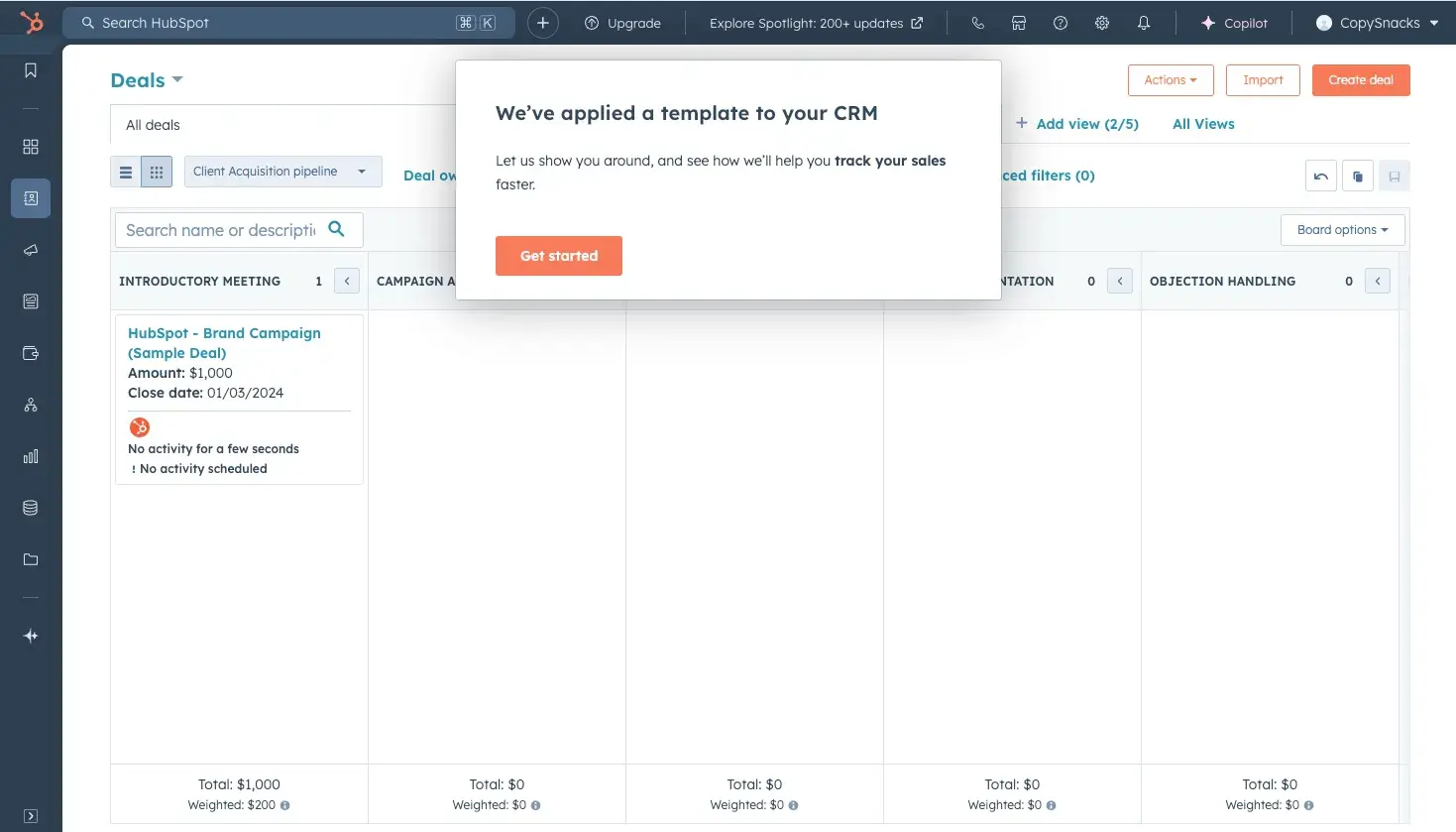Click the Create deal button

click(x=1360, y=80)
